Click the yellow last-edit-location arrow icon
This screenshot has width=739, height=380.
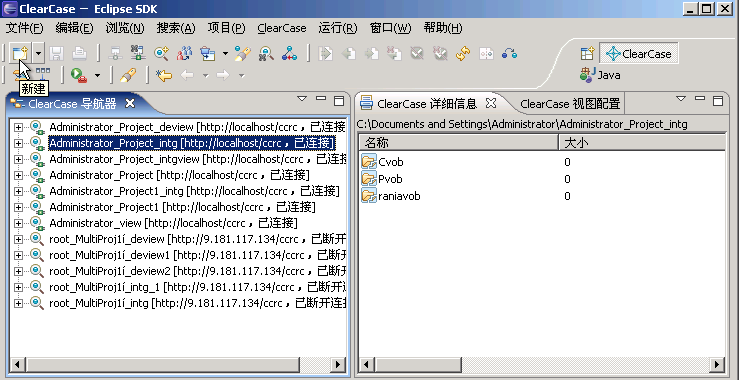coord(164,75)
